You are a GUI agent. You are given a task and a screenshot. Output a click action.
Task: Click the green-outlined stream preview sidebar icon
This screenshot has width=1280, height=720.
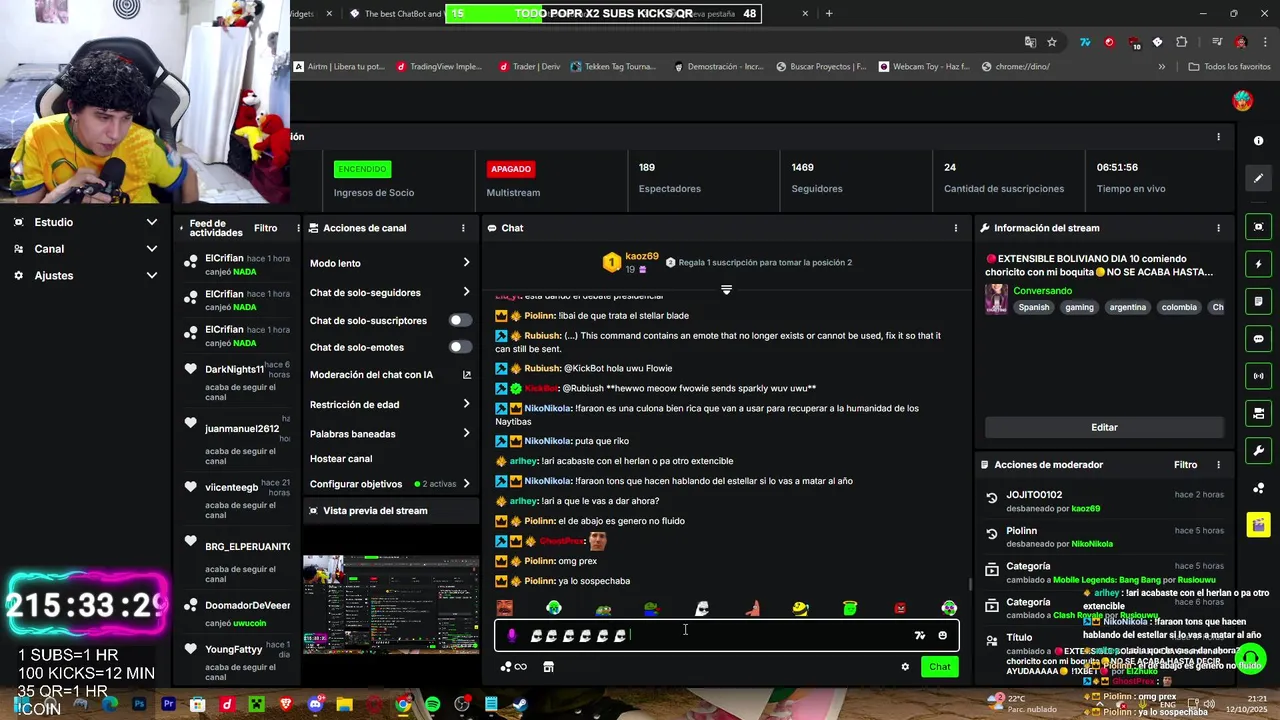[1259, 227]
